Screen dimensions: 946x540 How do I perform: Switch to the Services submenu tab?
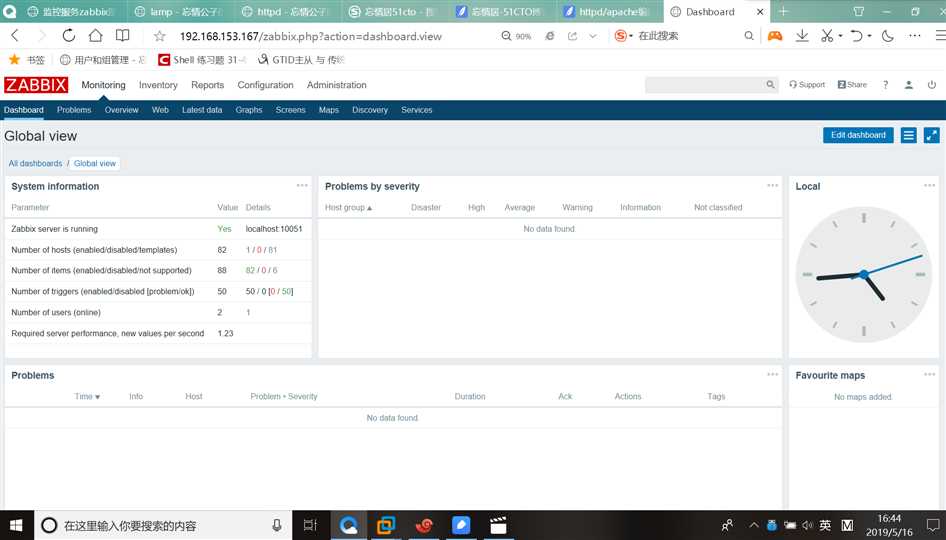(x=416, y=110)
